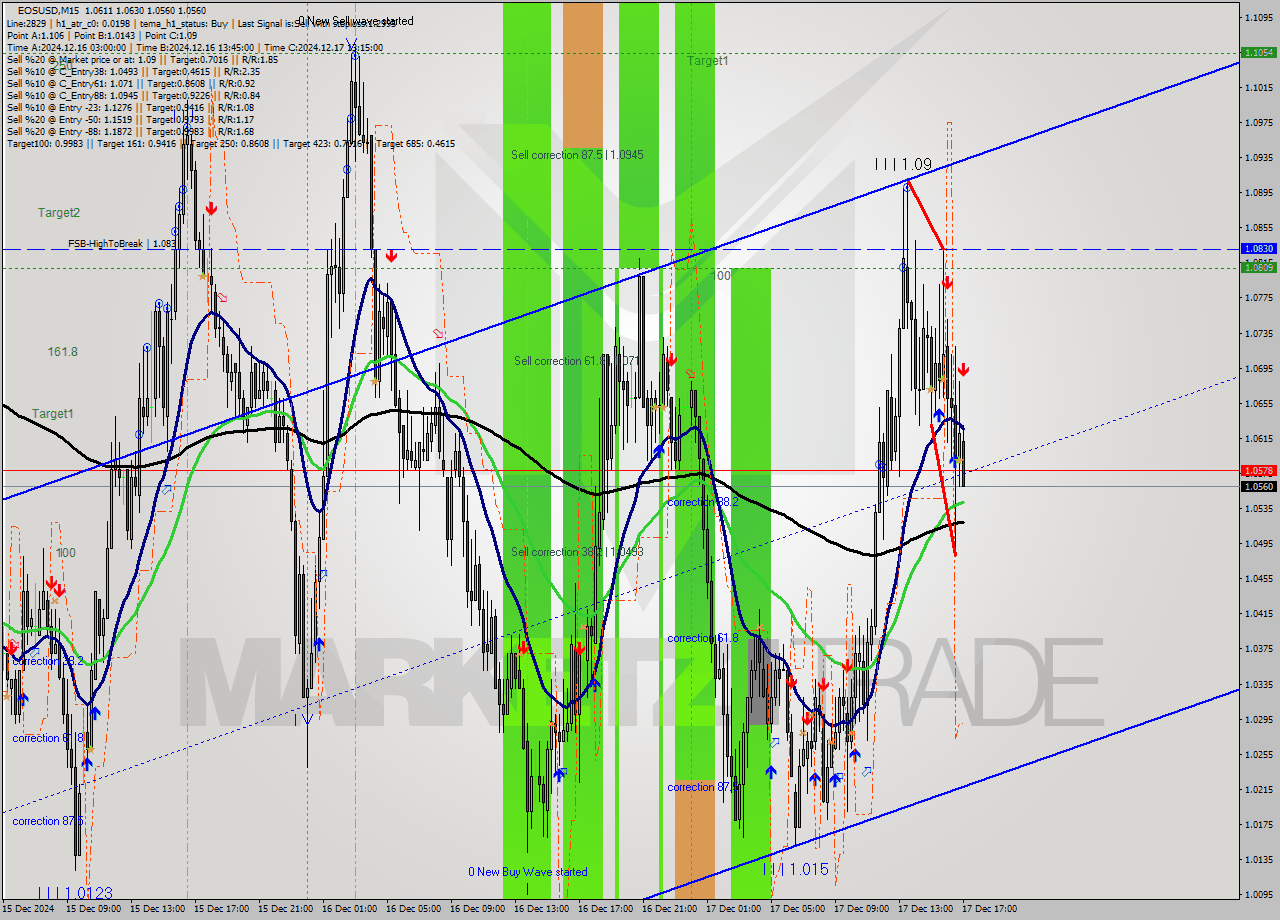Click the '17 Dec 05:00' time axis label
The height and width of the screenshot is (920, 1280).
[x=797, y=909]
